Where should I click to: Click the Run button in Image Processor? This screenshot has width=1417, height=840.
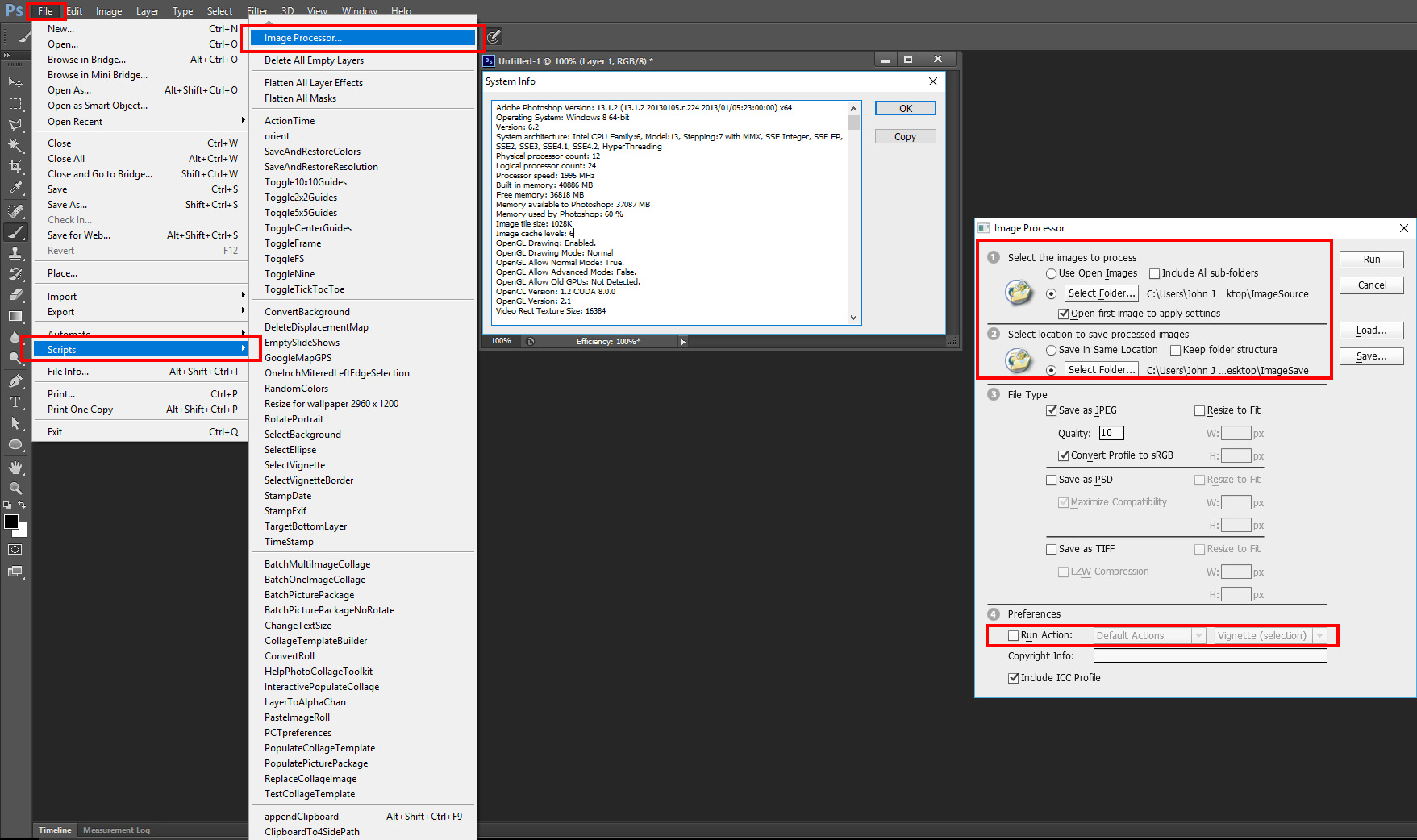pos(1371,259)
